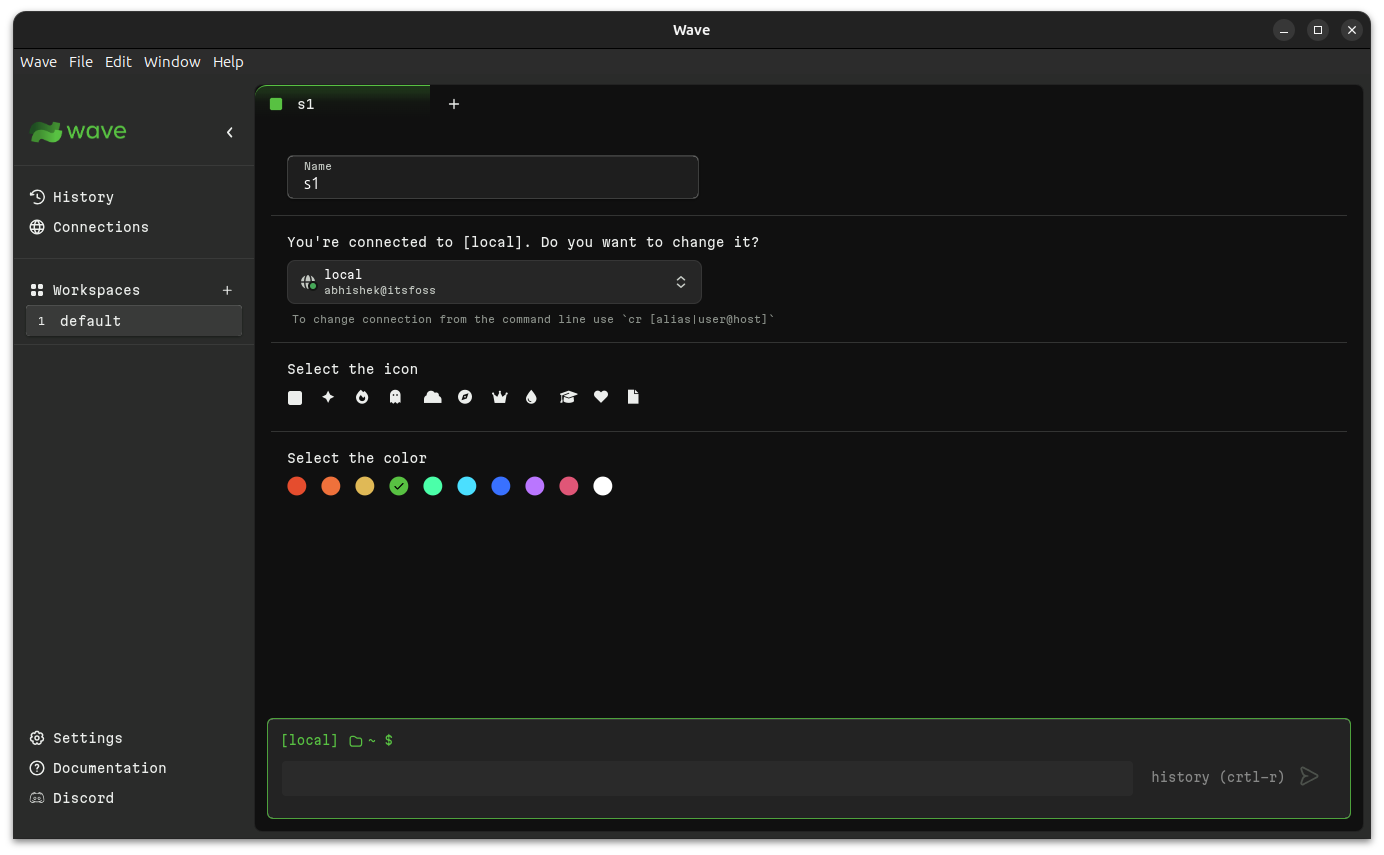Choose the sparkle star icon
This screenshot has height=855, width=1384.
click(x=328, y=397)
